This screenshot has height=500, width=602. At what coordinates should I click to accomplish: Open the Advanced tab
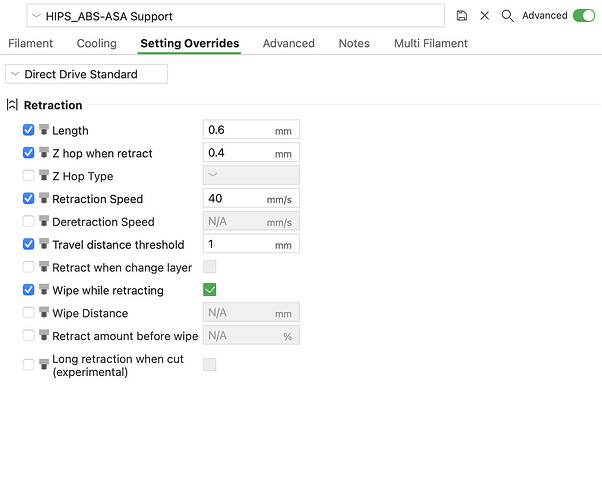point(289,43)
